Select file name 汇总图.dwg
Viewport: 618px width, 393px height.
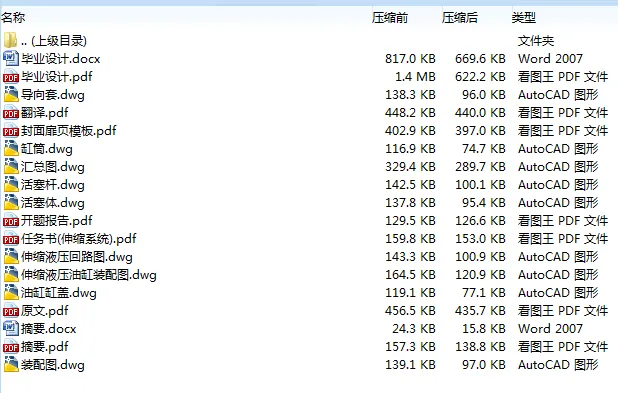coord(53,167)
